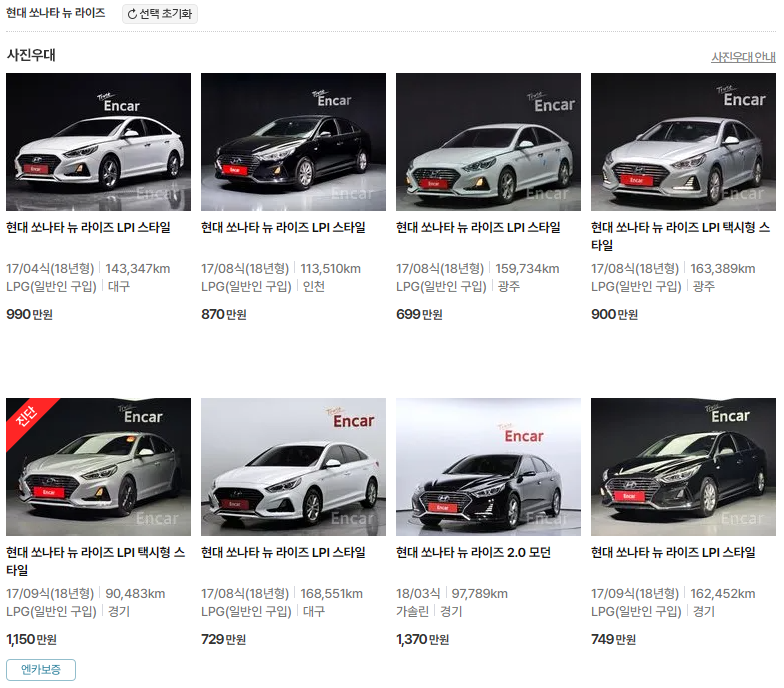The height and width of the screenshot is (688, 784).
Task: Click the 인천 location text
Action: 314,286
